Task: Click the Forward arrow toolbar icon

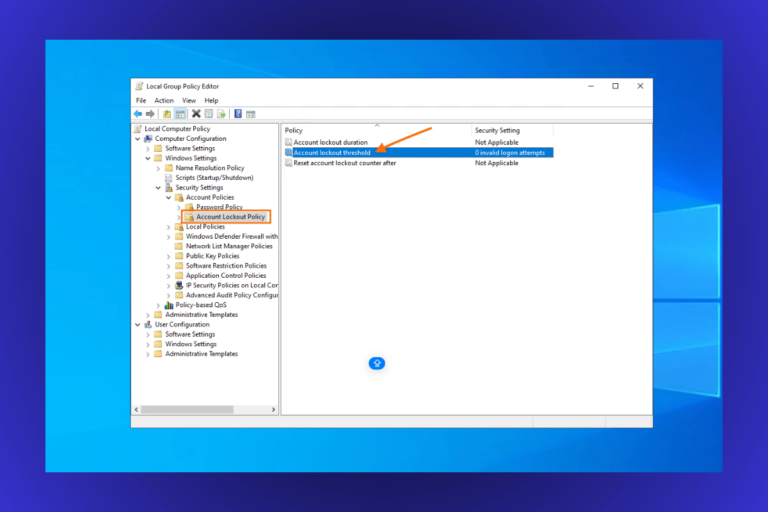Action: [x=150, y=114]
